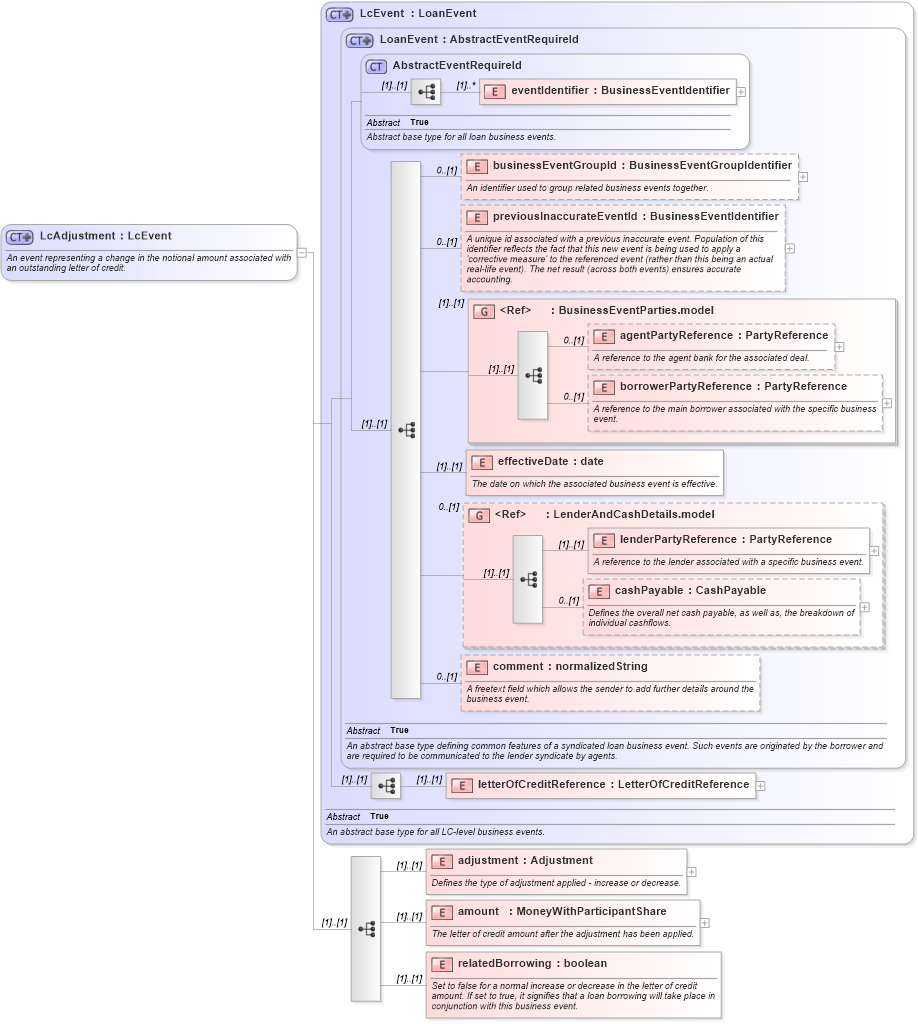Expand businessEventGroupId with its plus box
The width and height of the screenshot is (918, 1024).
pyautogui.click(x=801, y=177)
